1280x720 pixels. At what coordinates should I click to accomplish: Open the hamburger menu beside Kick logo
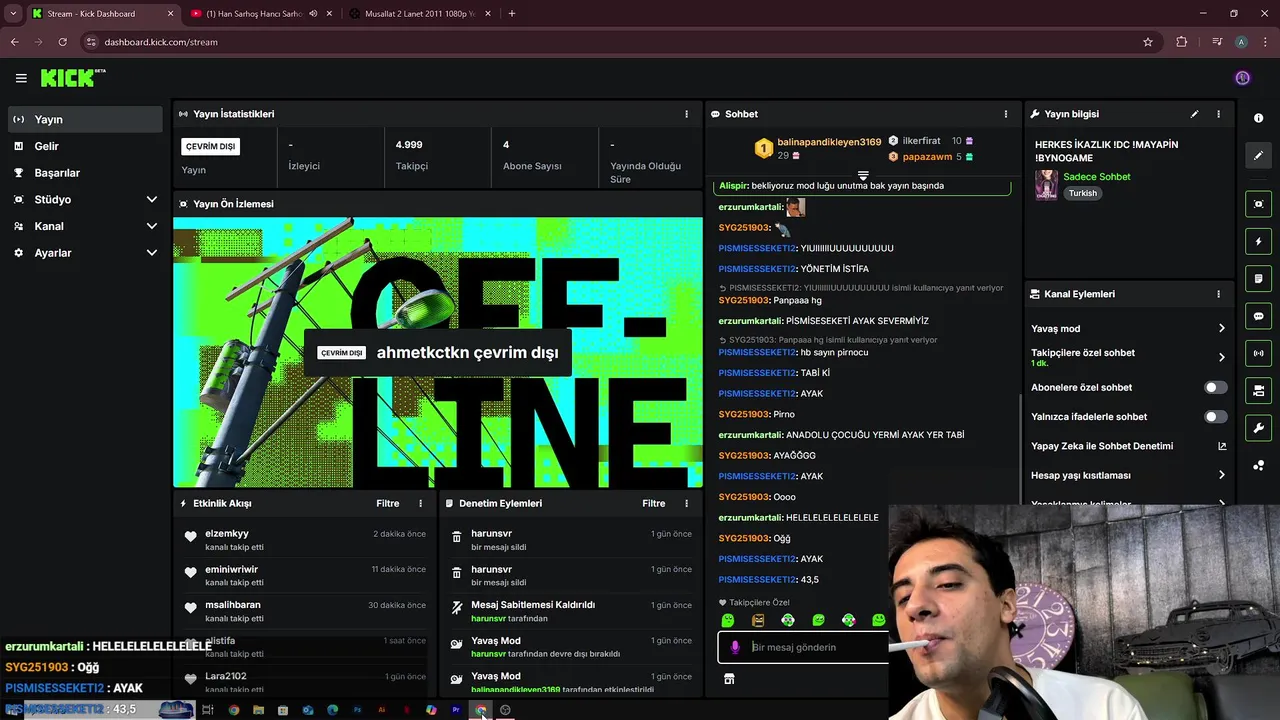(21, 78)
